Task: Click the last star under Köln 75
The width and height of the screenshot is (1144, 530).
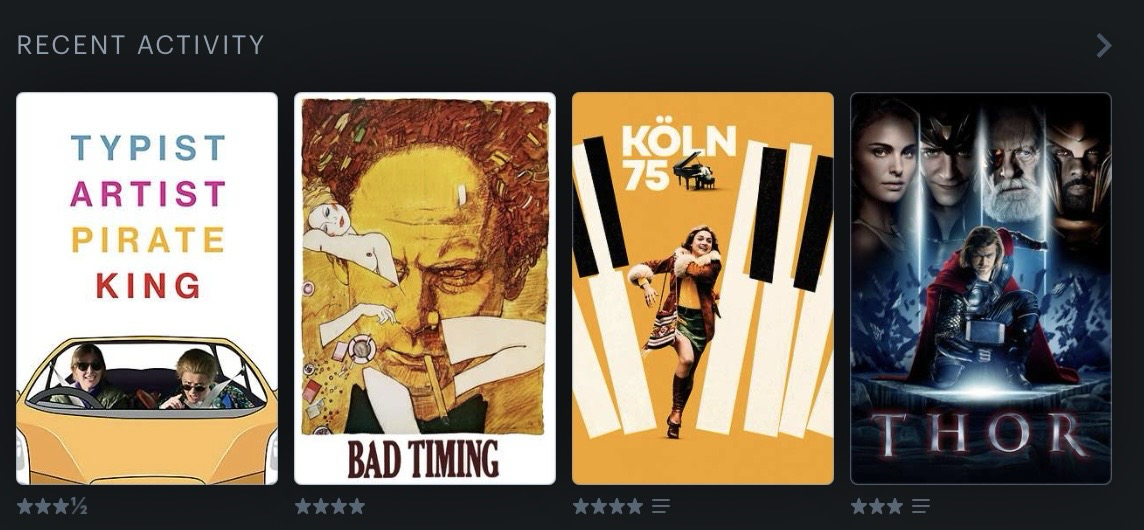Action: (x=635, y=506)
